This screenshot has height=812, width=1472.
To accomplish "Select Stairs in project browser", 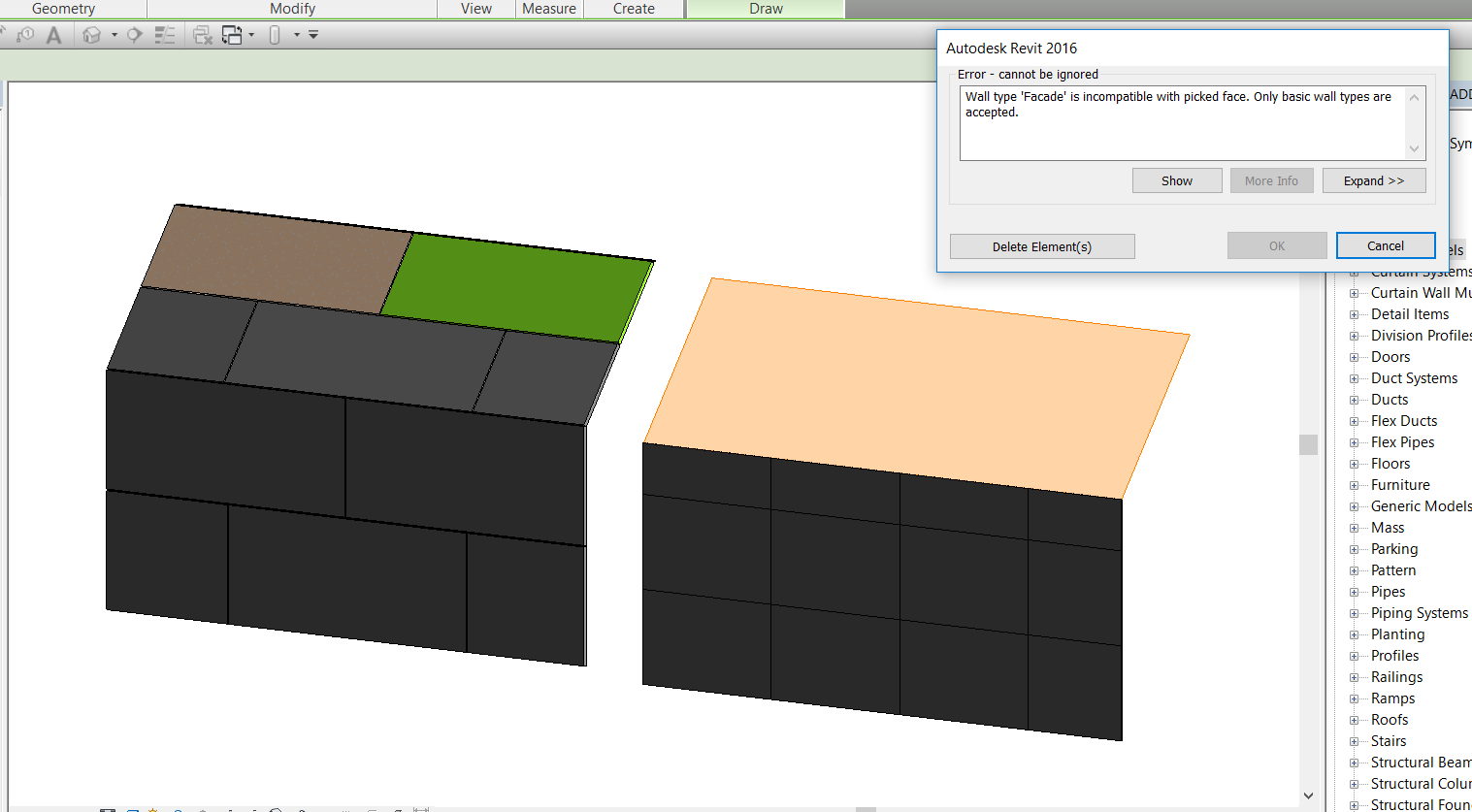I will (1389, 741).
